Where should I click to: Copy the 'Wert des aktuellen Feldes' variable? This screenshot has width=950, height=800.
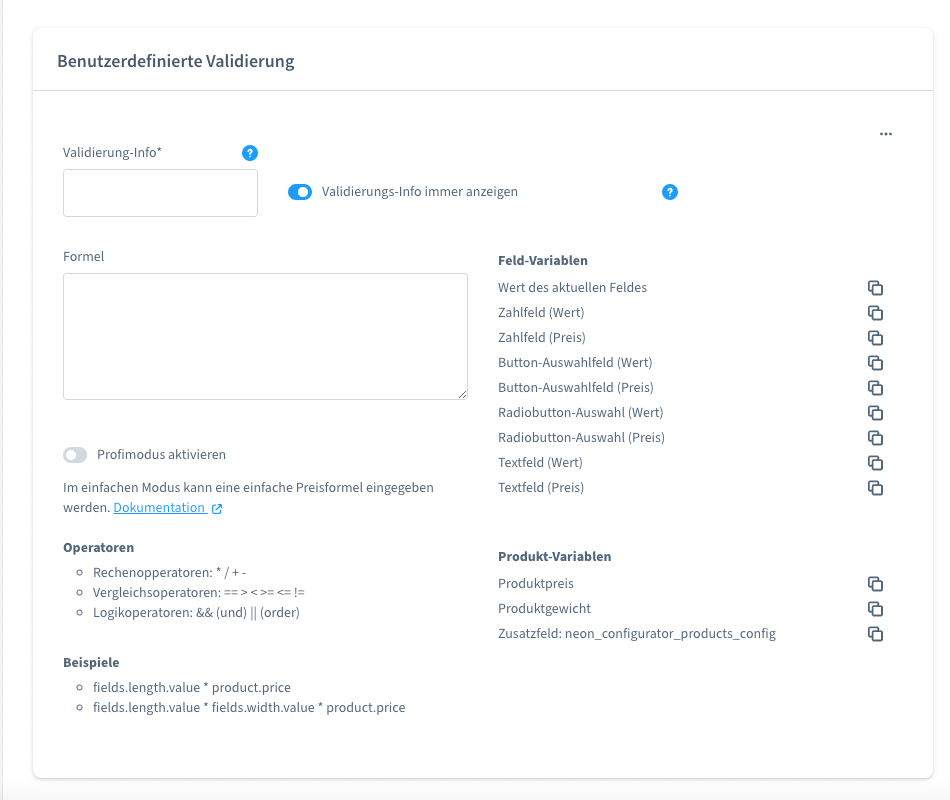coord(875,288)
